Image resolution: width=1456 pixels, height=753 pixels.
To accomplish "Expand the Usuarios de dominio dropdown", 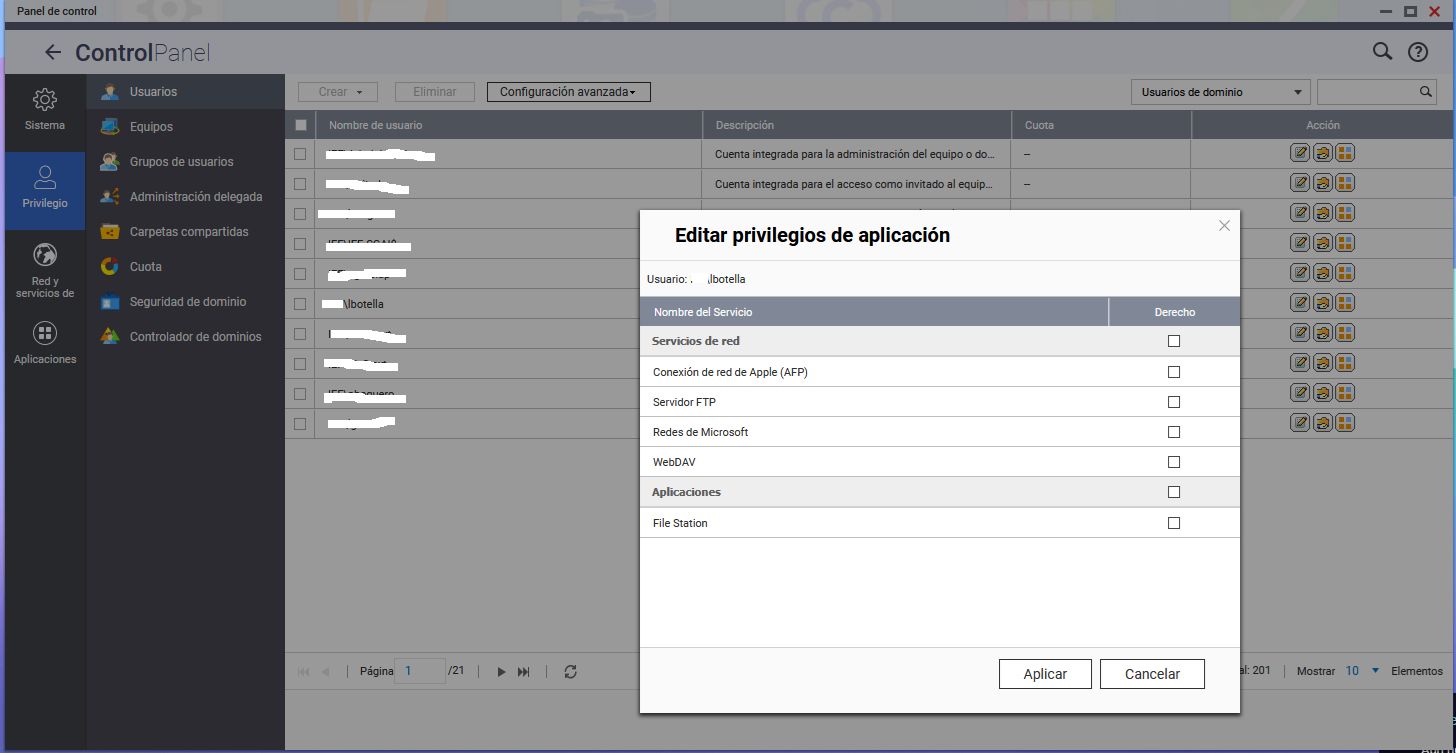I will coord(1220,92).
